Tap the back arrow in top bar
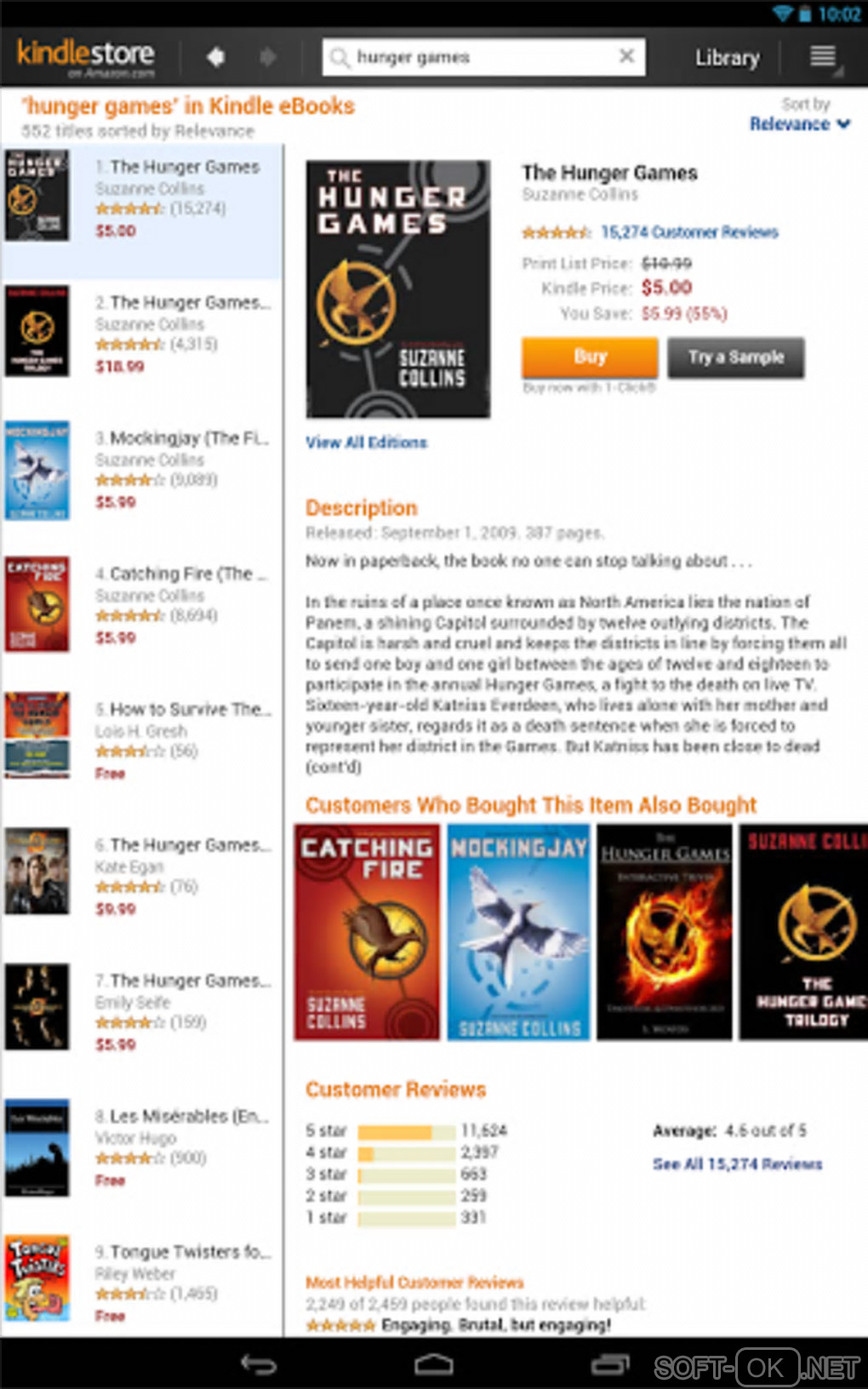This screenshot has height=1389, width=868. coord(216,57)
